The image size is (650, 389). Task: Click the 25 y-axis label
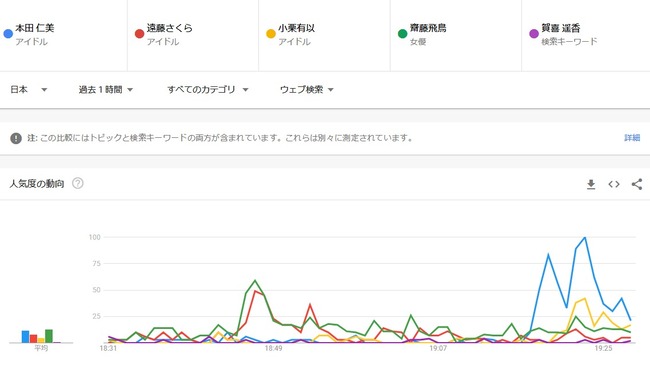pos(97,316)
